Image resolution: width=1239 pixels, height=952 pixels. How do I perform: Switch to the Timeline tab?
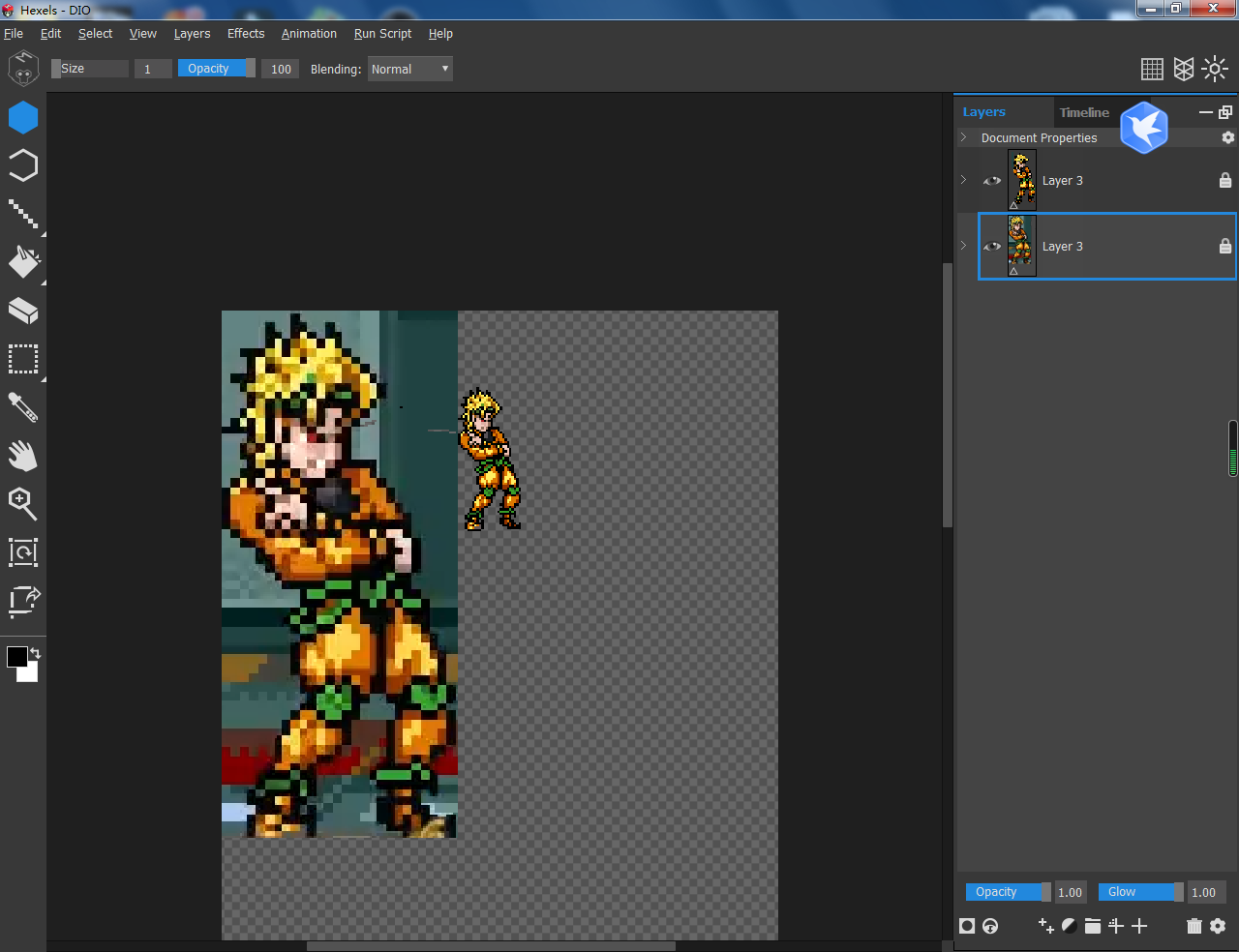(x=1084, y=112)
